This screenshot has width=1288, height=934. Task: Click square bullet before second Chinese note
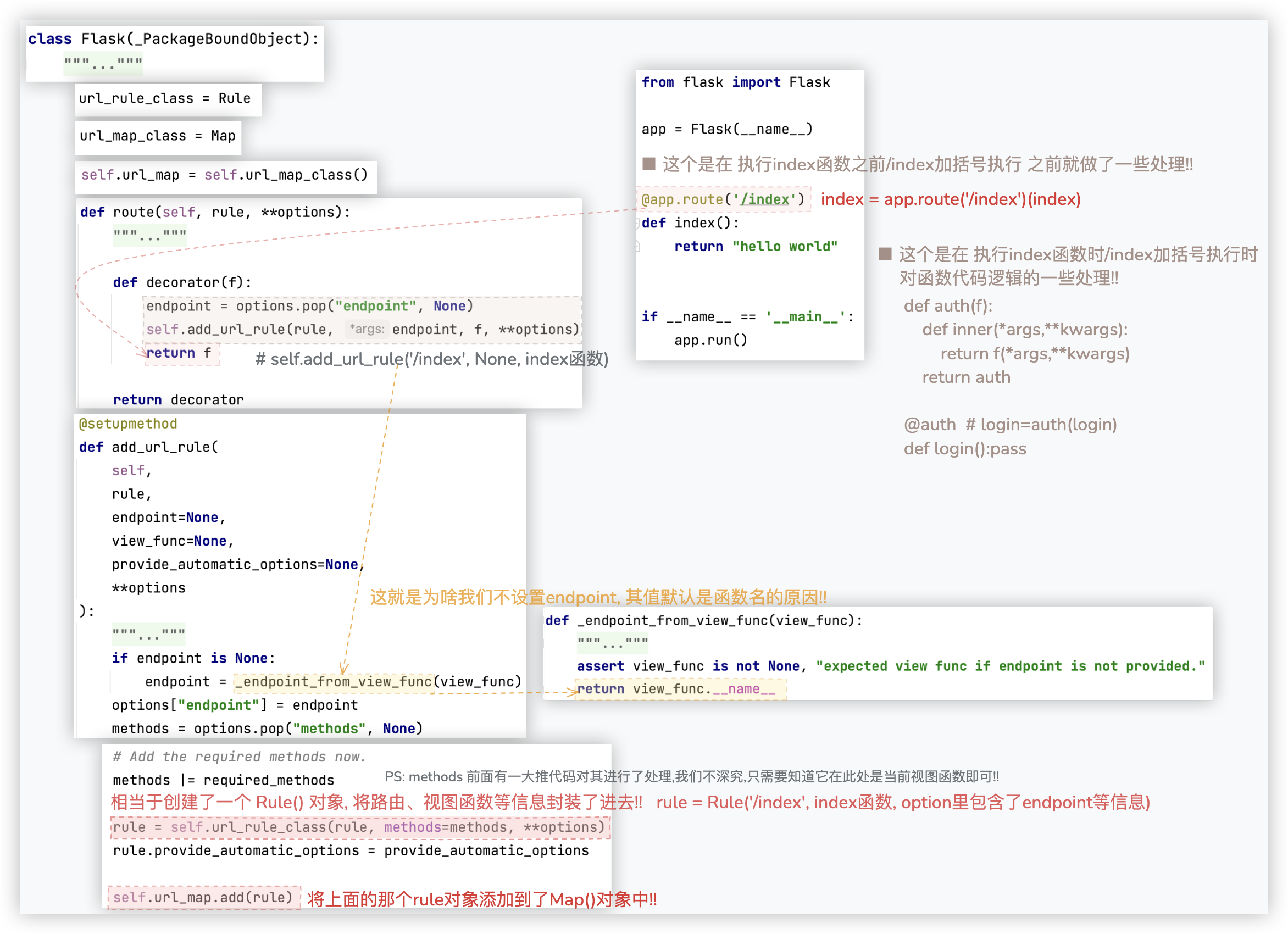885,254
